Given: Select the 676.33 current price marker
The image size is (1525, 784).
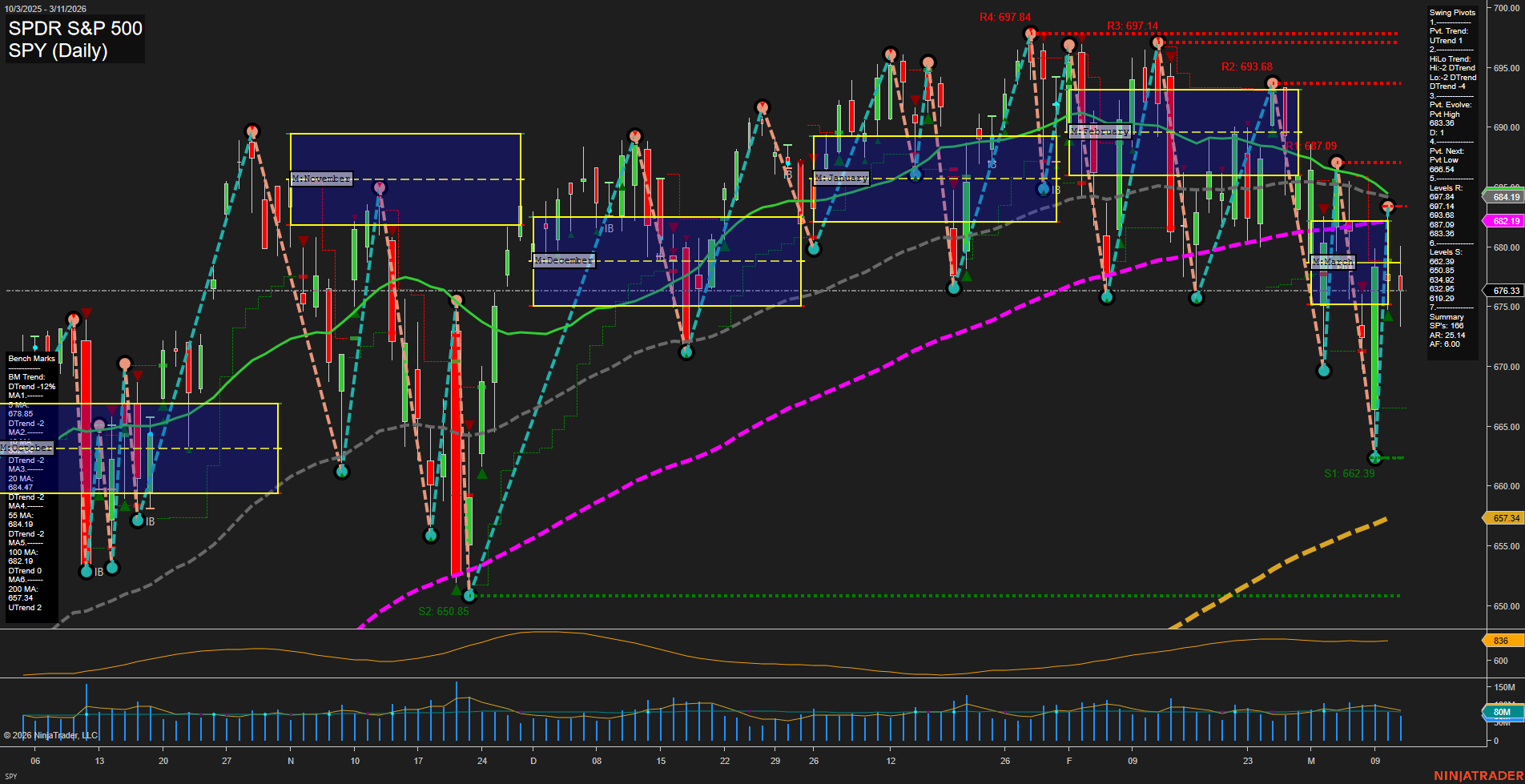Looking at the screenshot, I should [x=1505, y=291].
